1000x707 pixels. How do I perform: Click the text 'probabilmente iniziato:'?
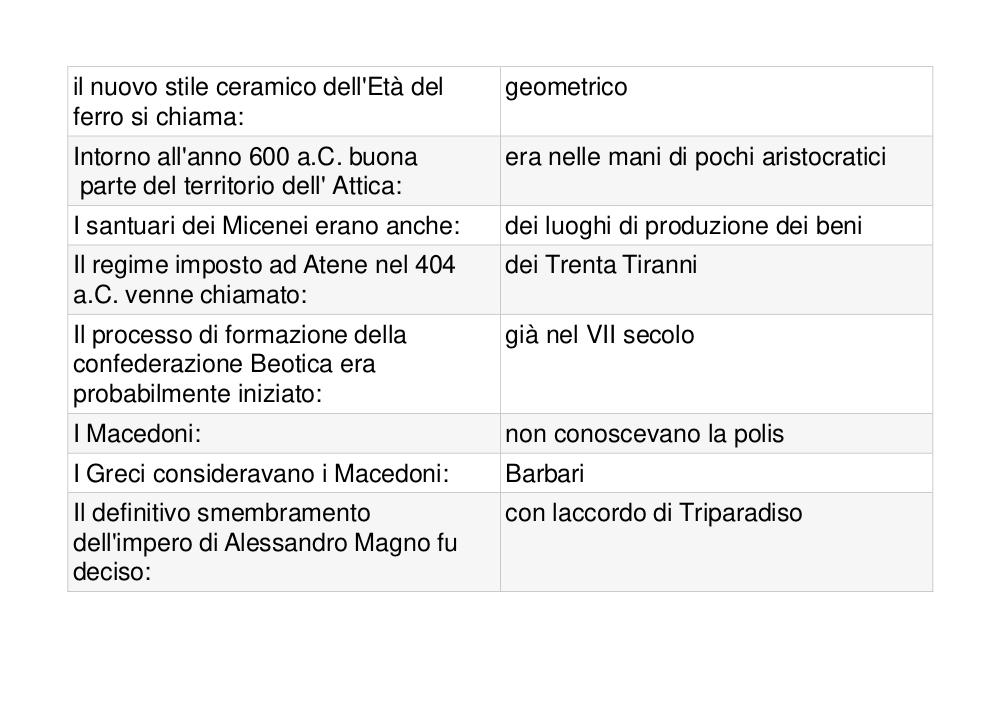click(197, 394)
